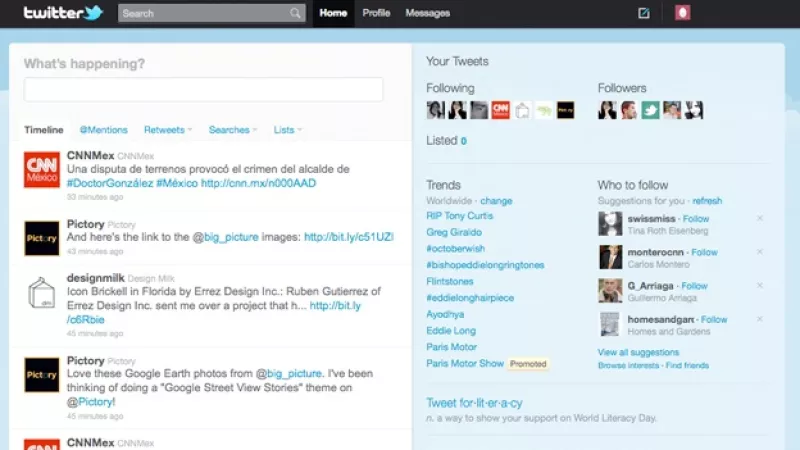This screenshot has width=800, height=450.
Task: Open the #bishopeddielongringtones trend
Action: tap(485, 265)
